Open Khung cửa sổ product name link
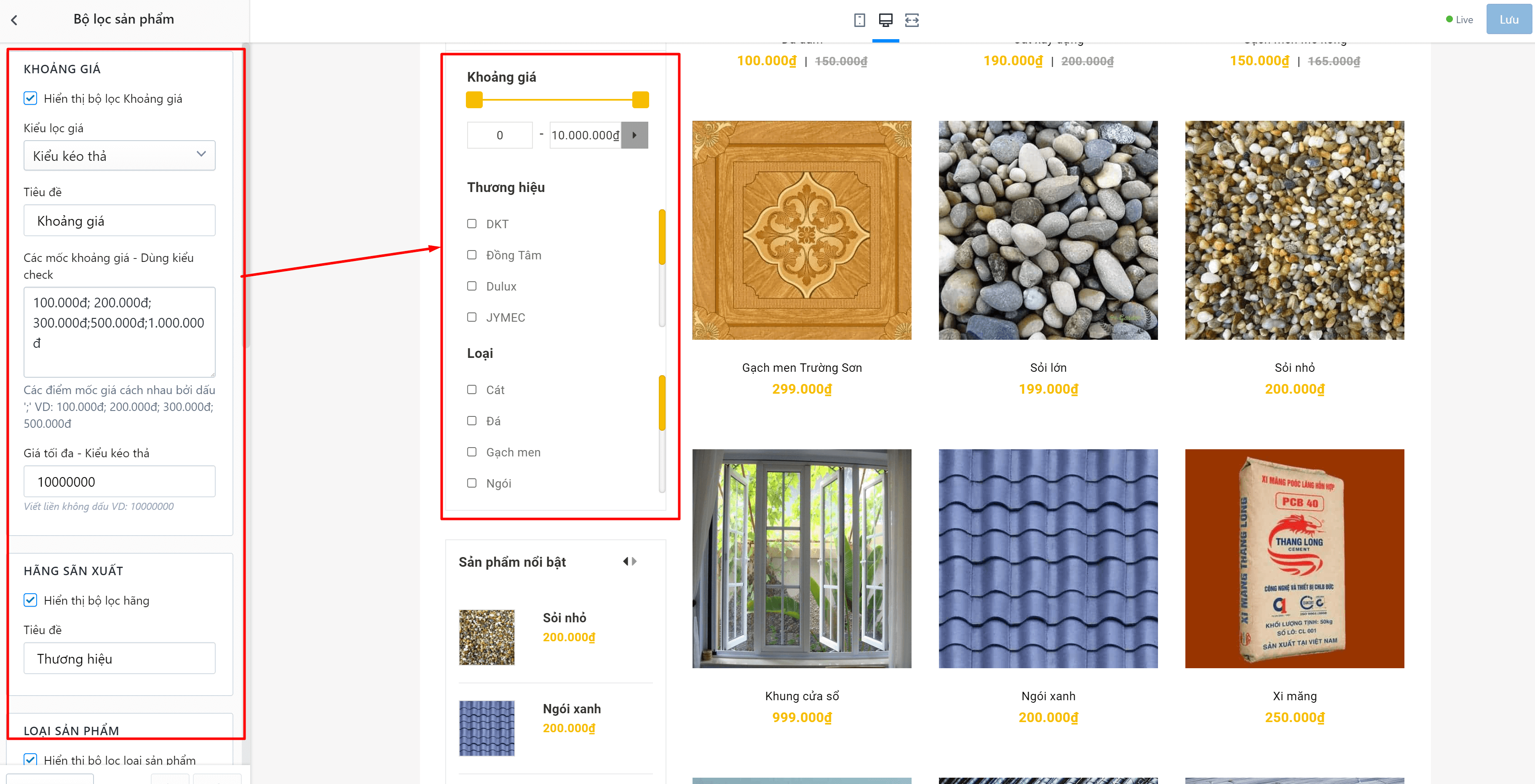Image resolution: width=1535 pixels, height=784 pixels. click(x=802, y=696)
